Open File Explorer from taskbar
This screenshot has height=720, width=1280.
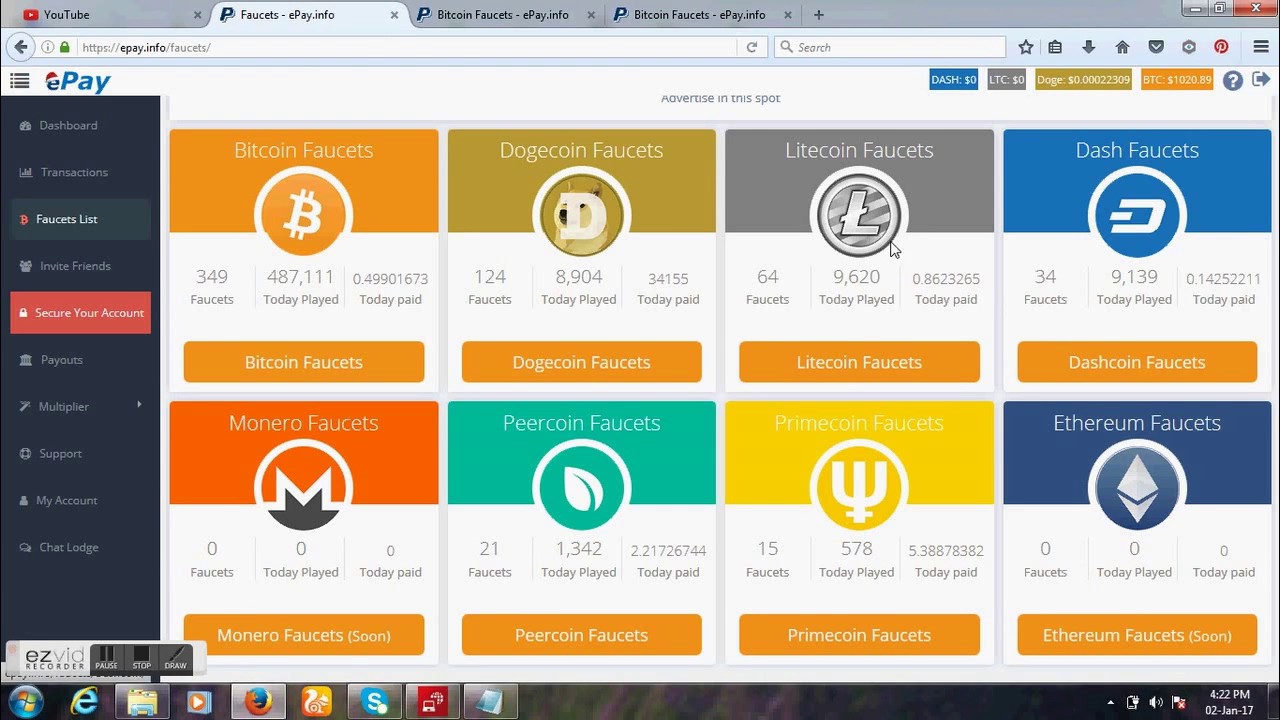coord(143,702)
